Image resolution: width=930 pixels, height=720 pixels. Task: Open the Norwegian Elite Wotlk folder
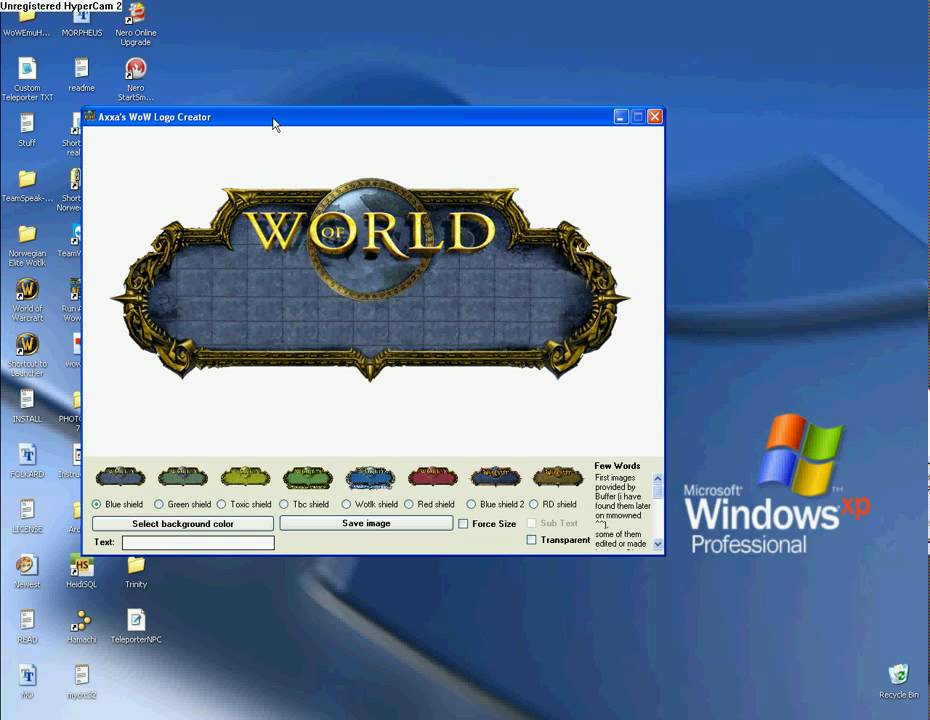(27, 245)
